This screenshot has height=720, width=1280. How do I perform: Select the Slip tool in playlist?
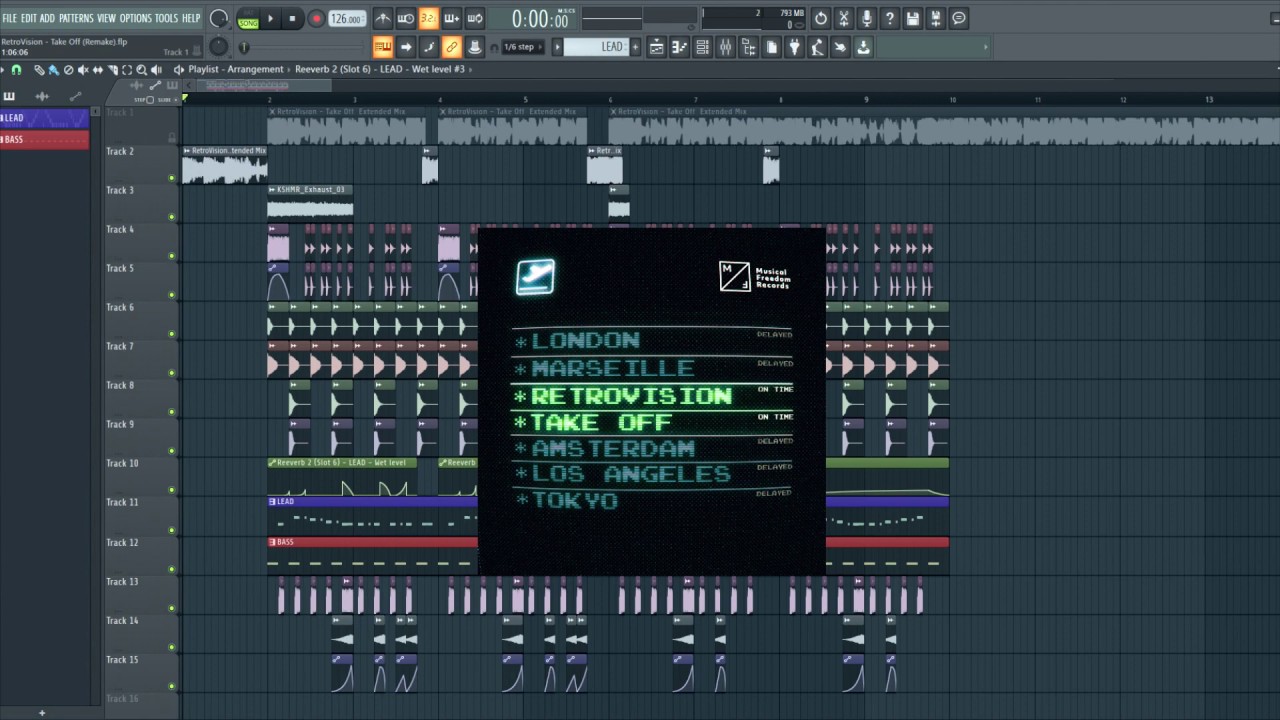[98, 70]
